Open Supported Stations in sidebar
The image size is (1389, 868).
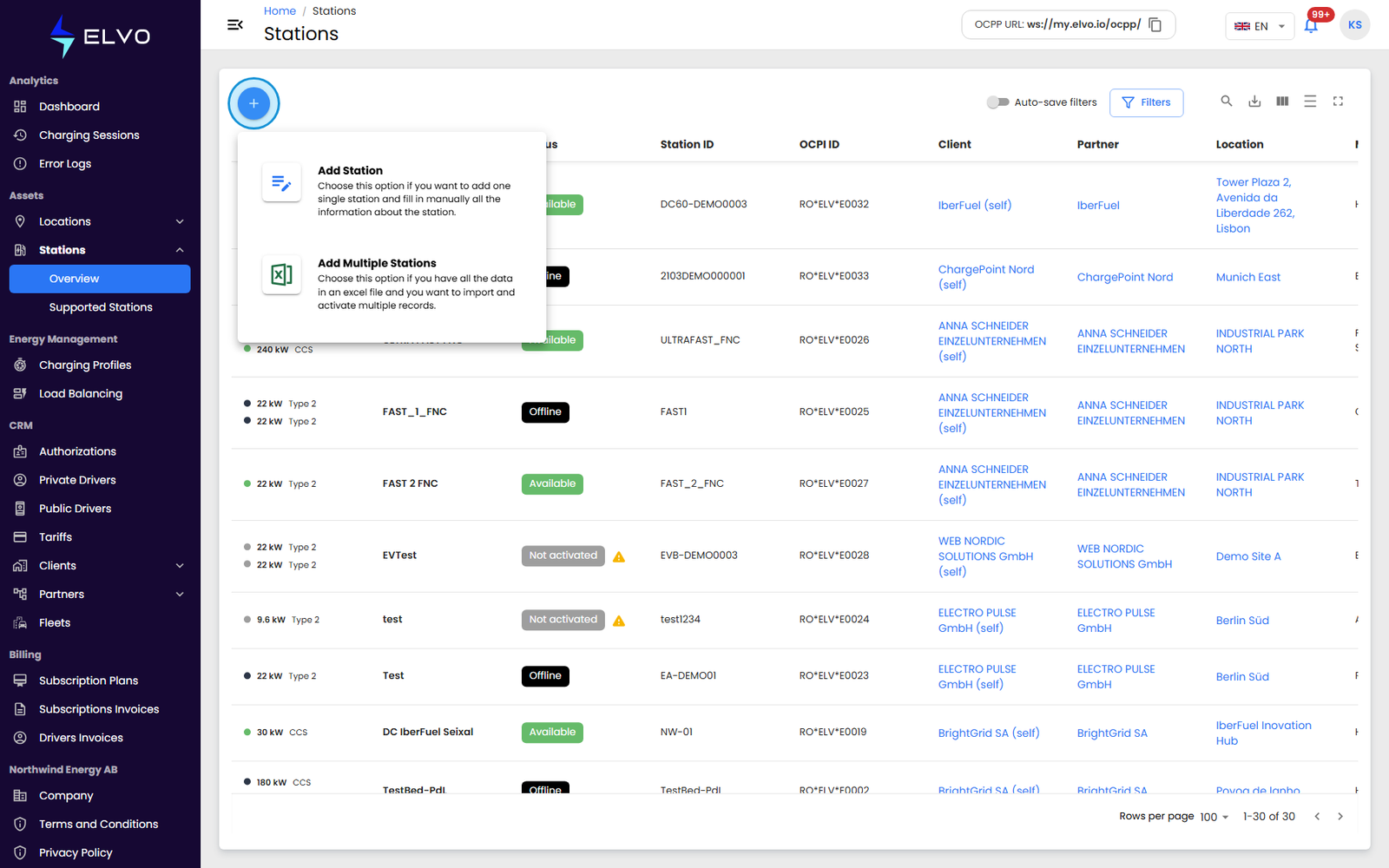pos(100,307)
